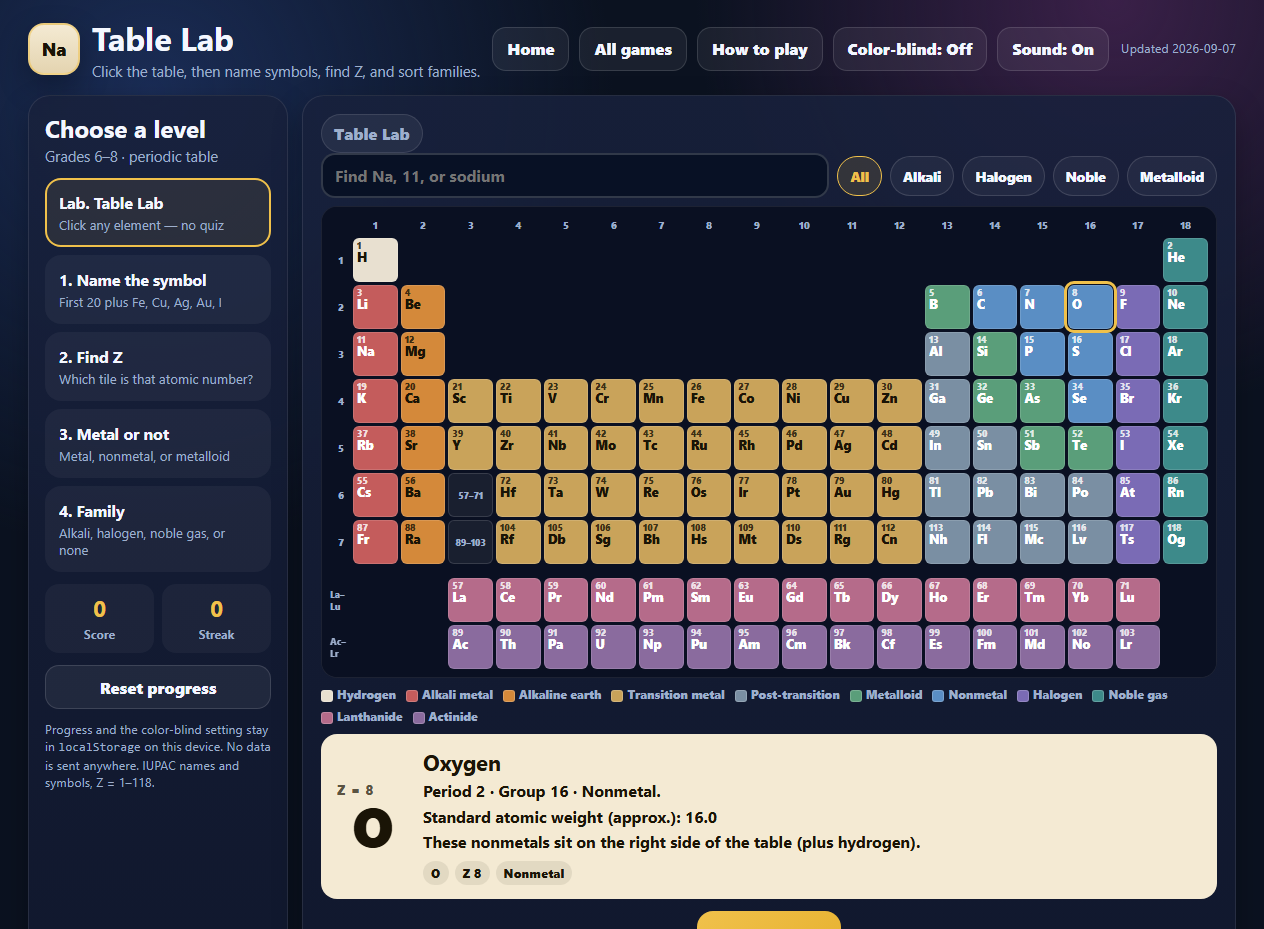Pick the Calcium (Ca) element tile
The height and width of the screenshot is (929, 1264).
tap(423, 401)
